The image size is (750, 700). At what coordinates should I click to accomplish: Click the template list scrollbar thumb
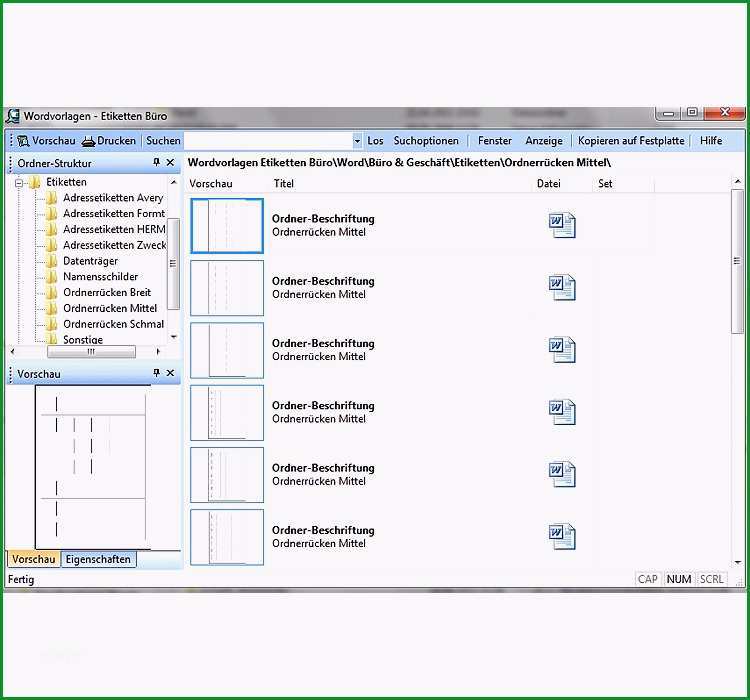coord(737,261)
